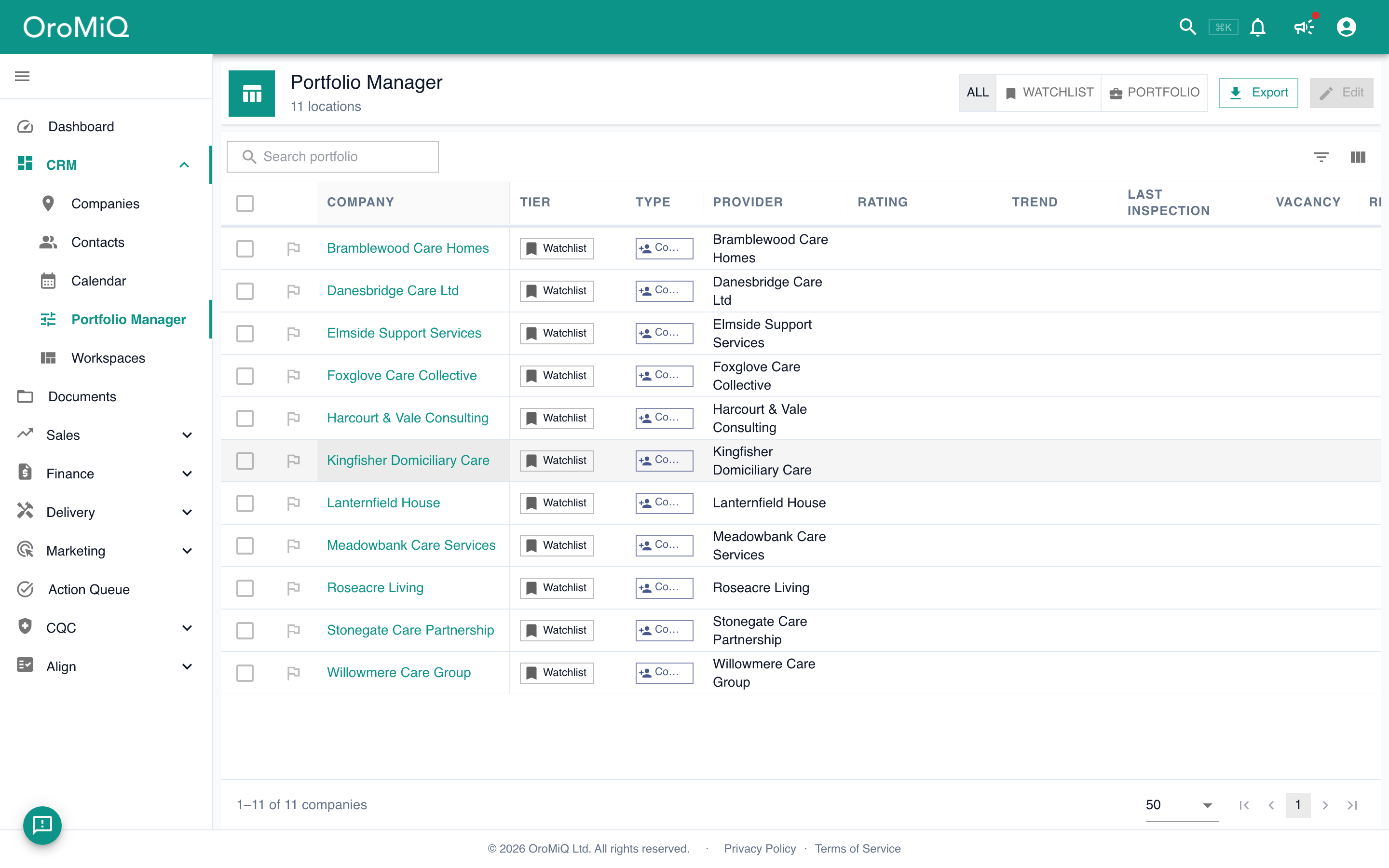Open the notifications bell
Image resolution: width=1389 pixels, height=868 pixels.
pos(1257,27)
